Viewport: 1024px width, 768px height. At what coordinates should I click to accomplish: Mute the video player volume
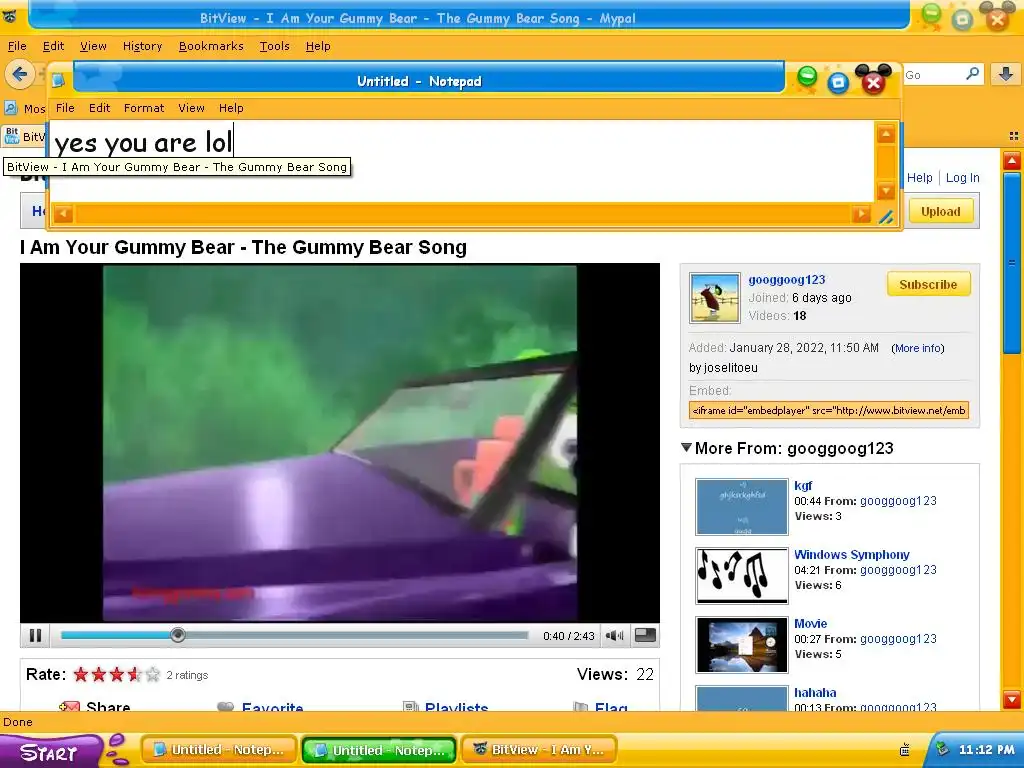[x=615, y=635]
